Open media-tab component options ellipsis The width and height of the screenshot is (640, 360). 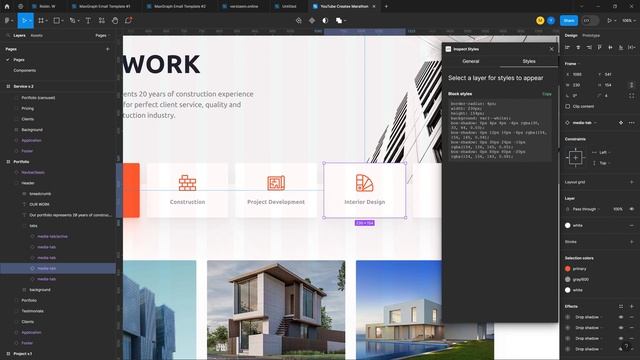coord(632,122)
